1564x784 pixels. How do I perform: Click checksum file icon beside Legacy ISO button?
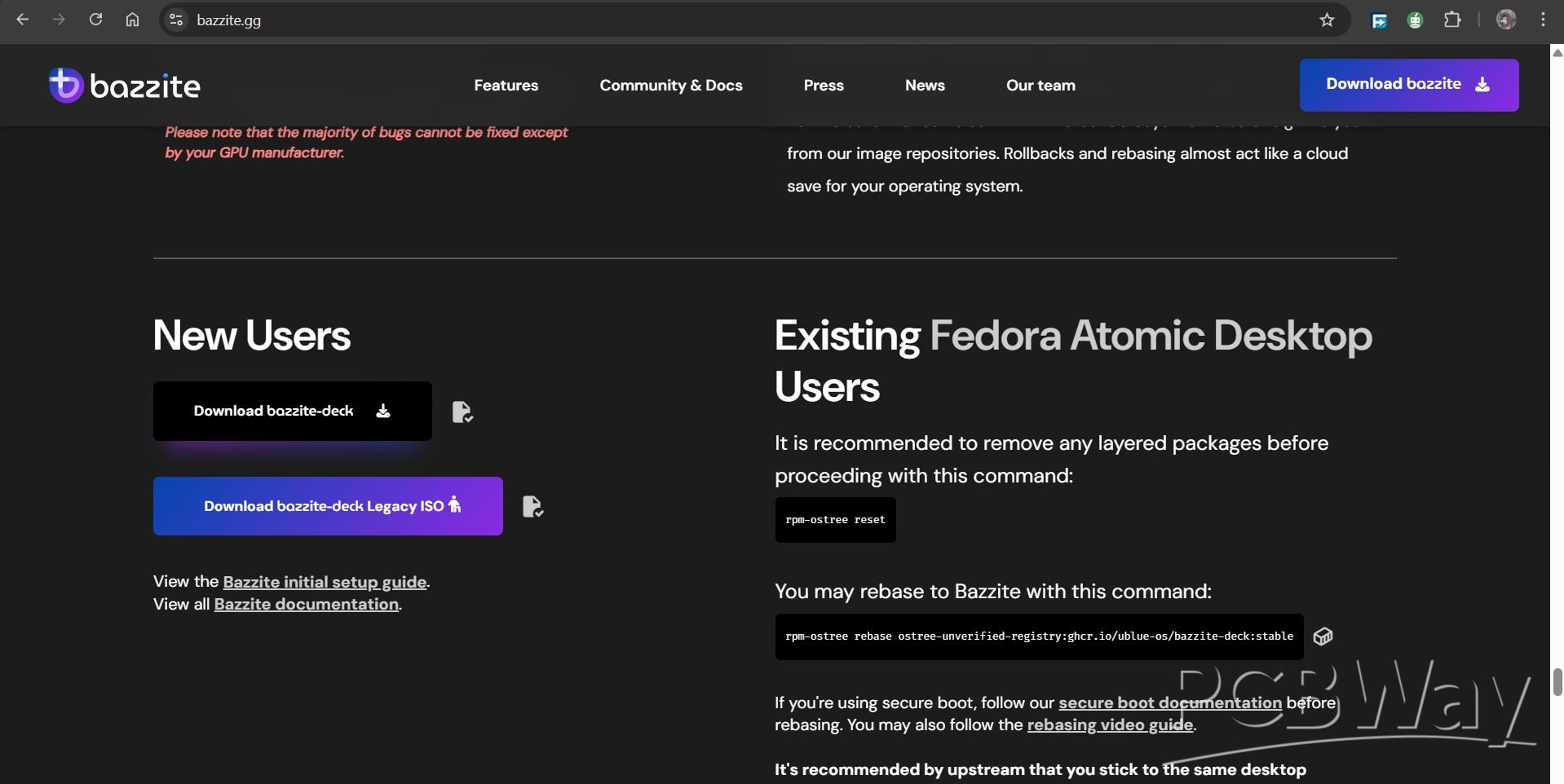pos(532,507)
